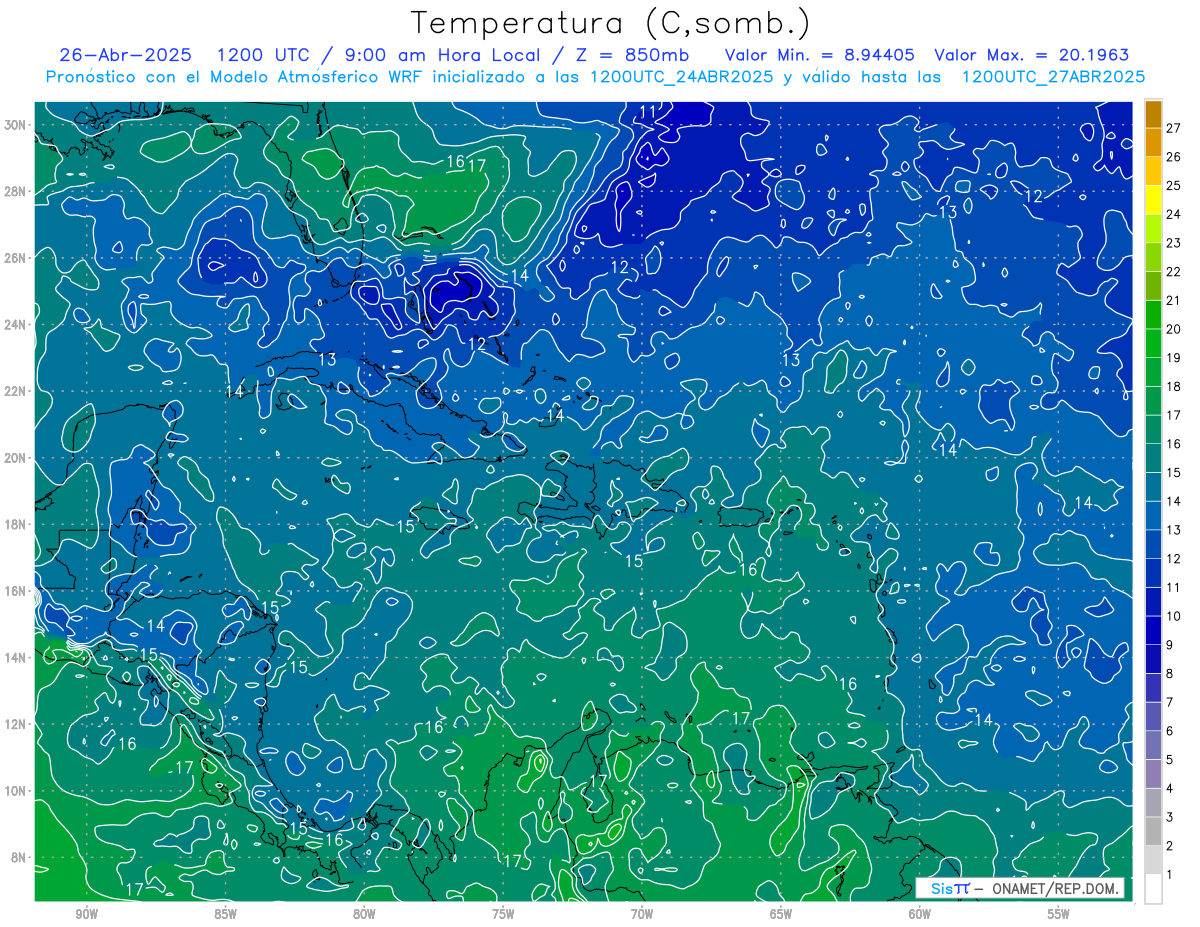
Task: Click the color bar segment labeled 22
Action: coord(1153,258)
